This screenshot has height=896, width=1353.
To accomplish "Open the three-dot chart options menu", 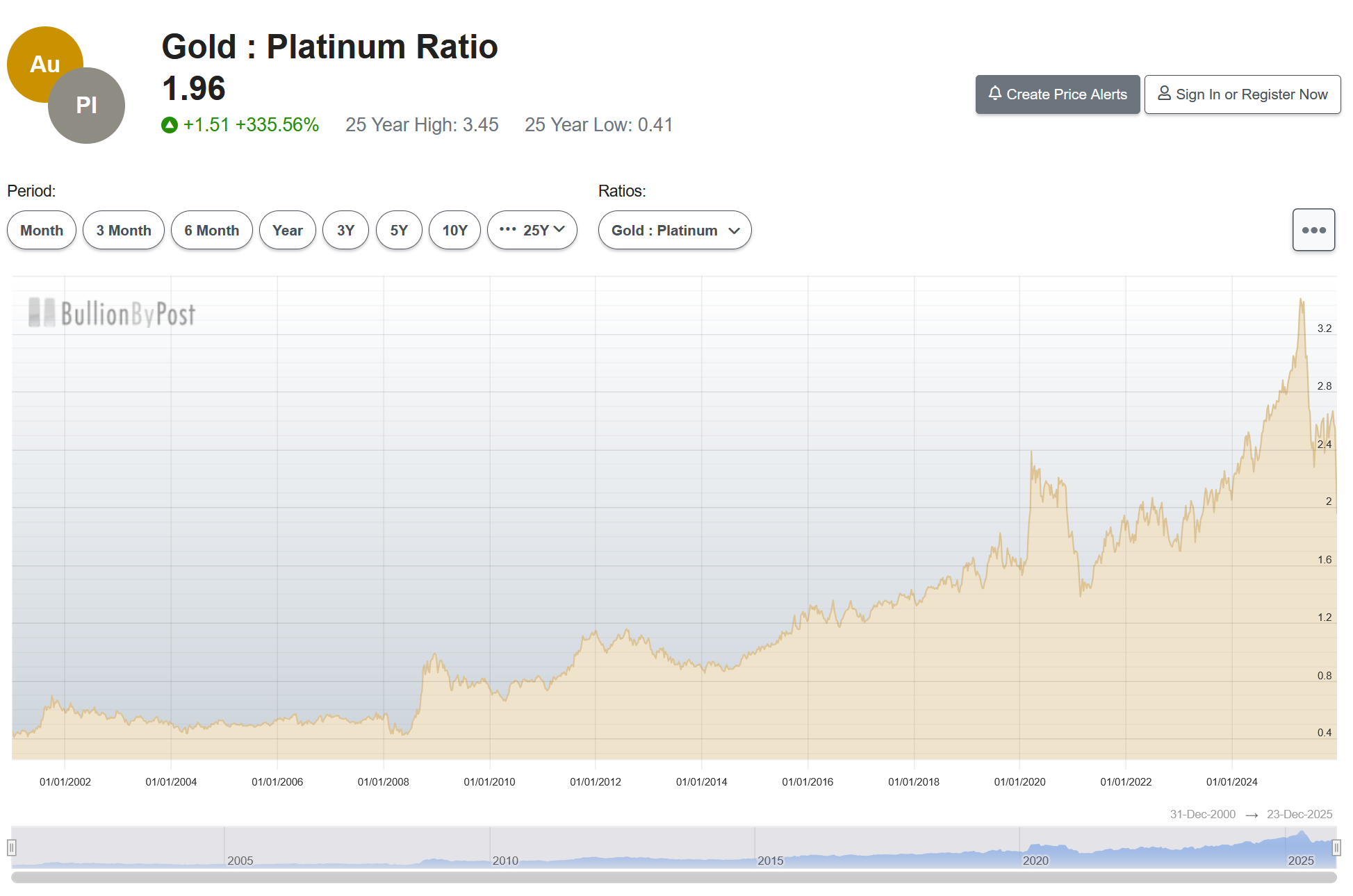I will point(1313,230).
